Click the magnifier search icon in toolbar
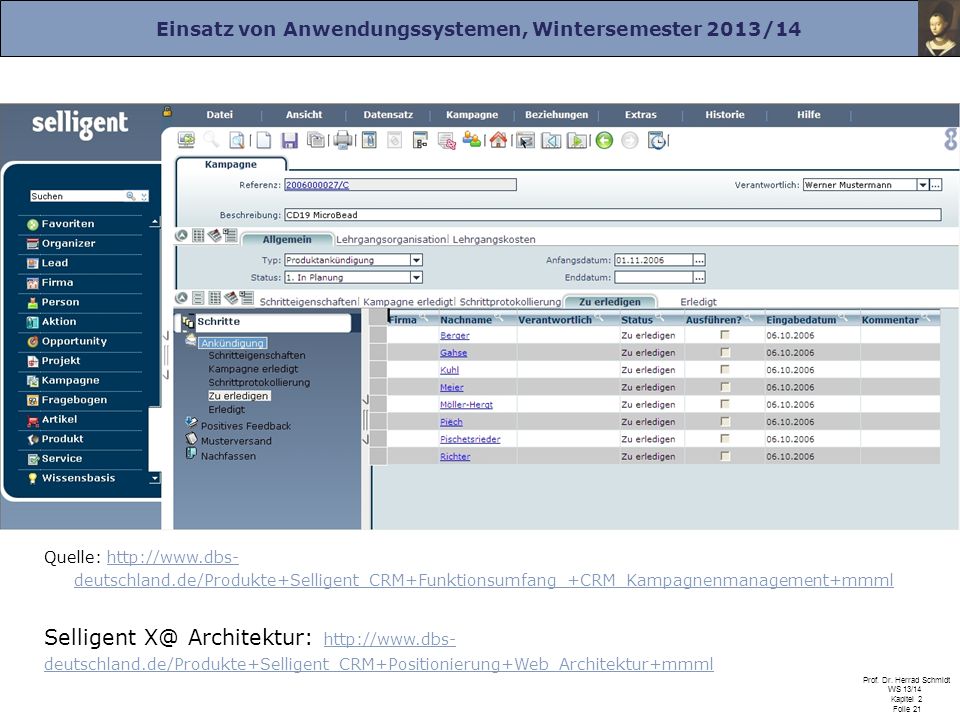The image size is (960, 720). pos(211,141)
